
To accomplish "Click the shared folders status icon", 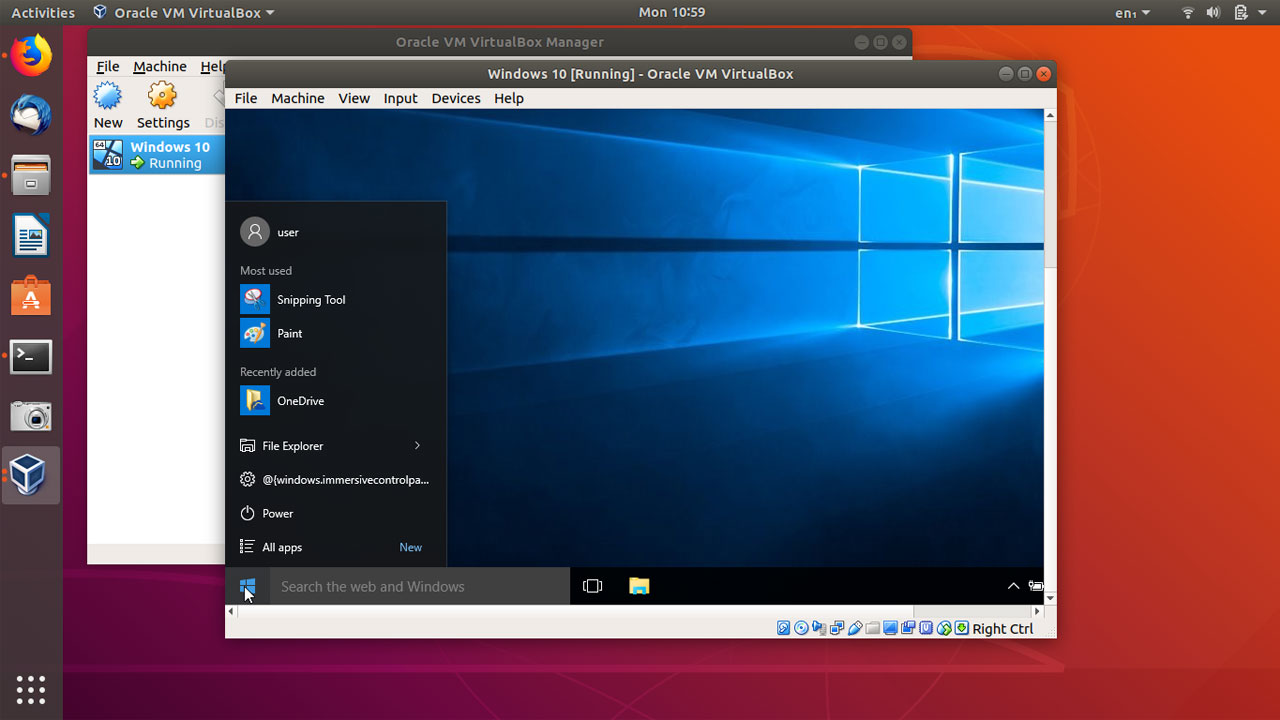I will [x=872, y=627].
